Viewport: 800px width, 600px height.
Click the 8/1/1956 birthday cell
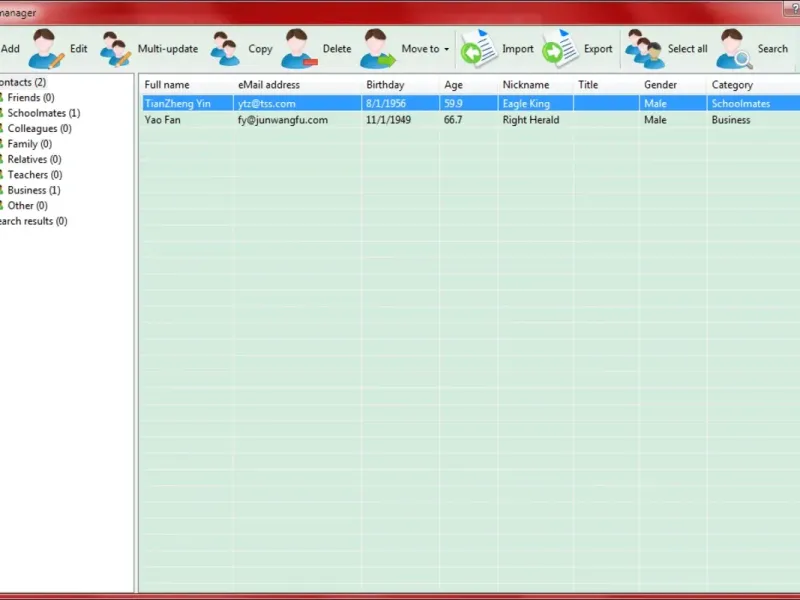[x=386, y=104]
